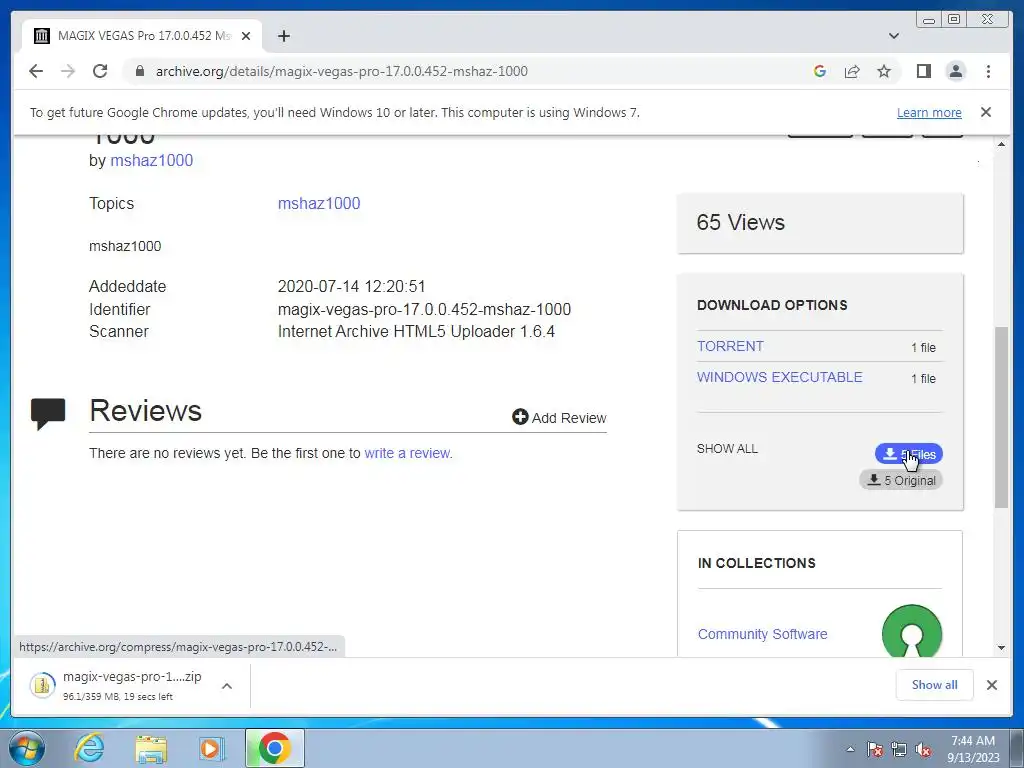Viewport: 1024px width, 768px height.
Task: Expand the download item options chevron
Action: coord(227,686)
